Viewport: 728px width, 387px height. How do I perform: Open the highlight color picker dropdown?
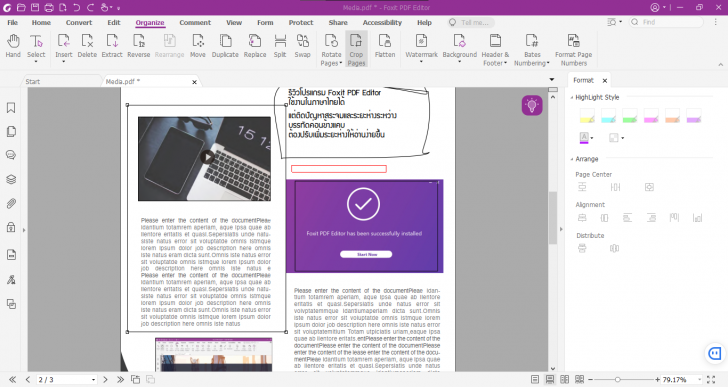coord(592,138)
